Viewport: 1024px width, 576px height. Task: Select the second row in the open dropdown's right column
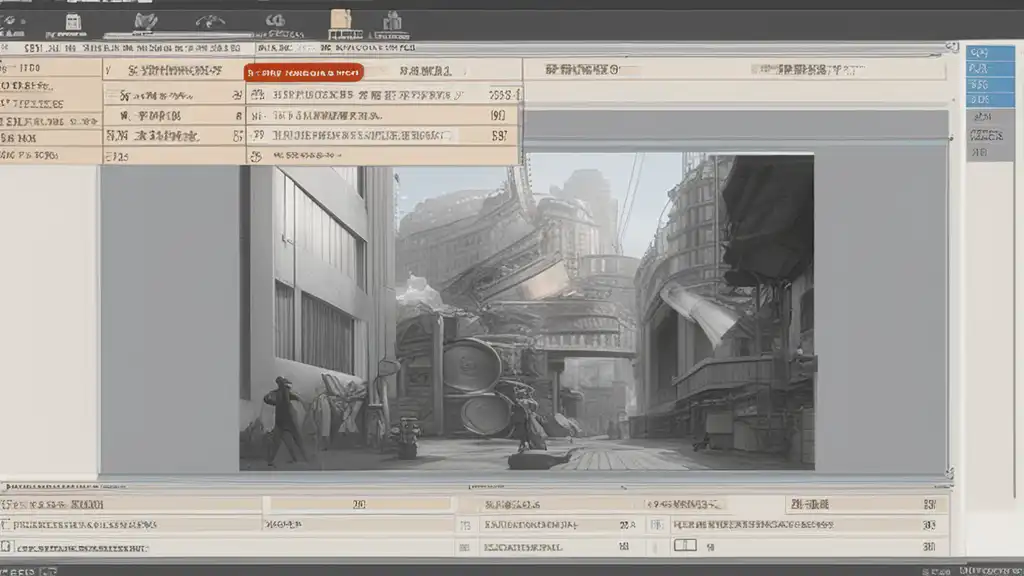[380, 115]
